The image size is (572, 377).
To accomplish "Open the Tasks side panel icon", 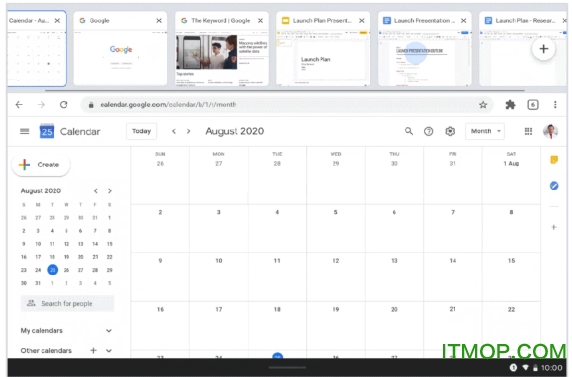I will click(x=554, y=186).
